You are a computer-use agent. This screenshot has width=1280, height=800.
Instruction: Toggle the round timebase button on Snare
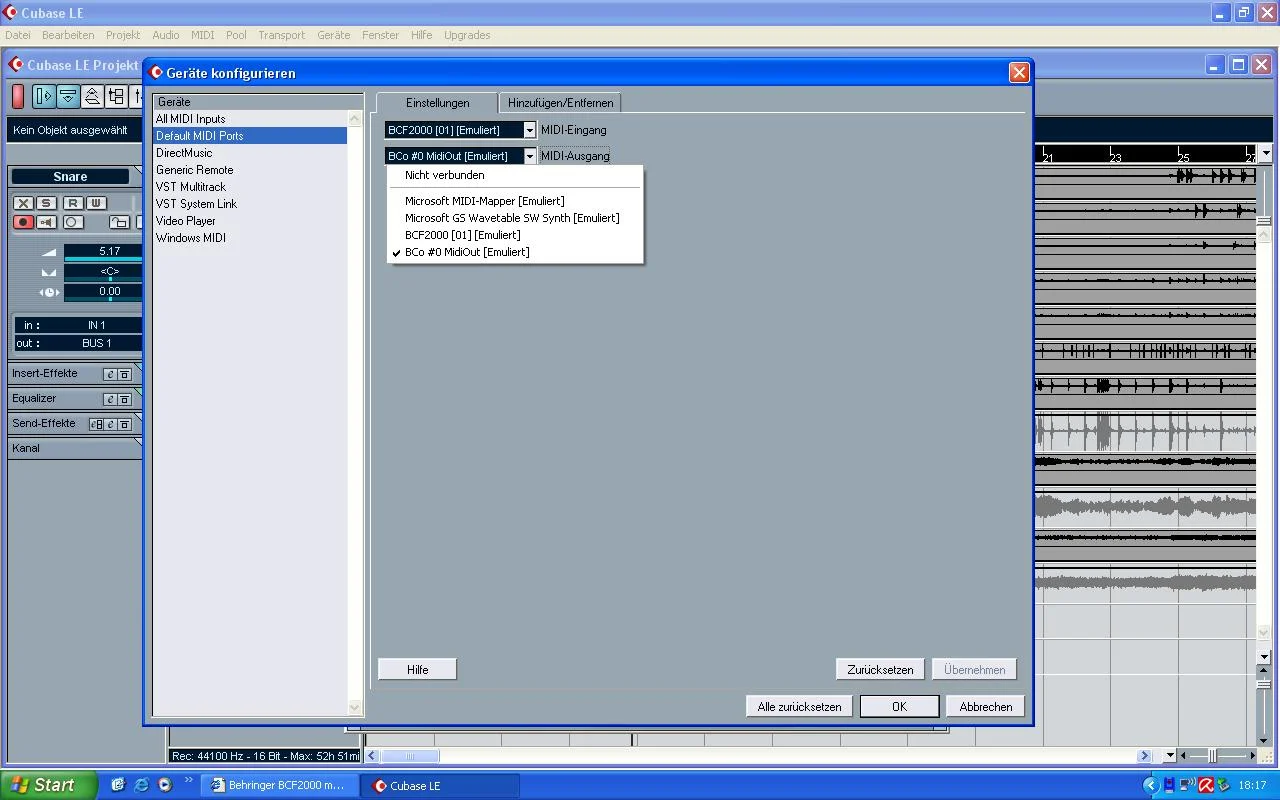click(x=73, y=222)
